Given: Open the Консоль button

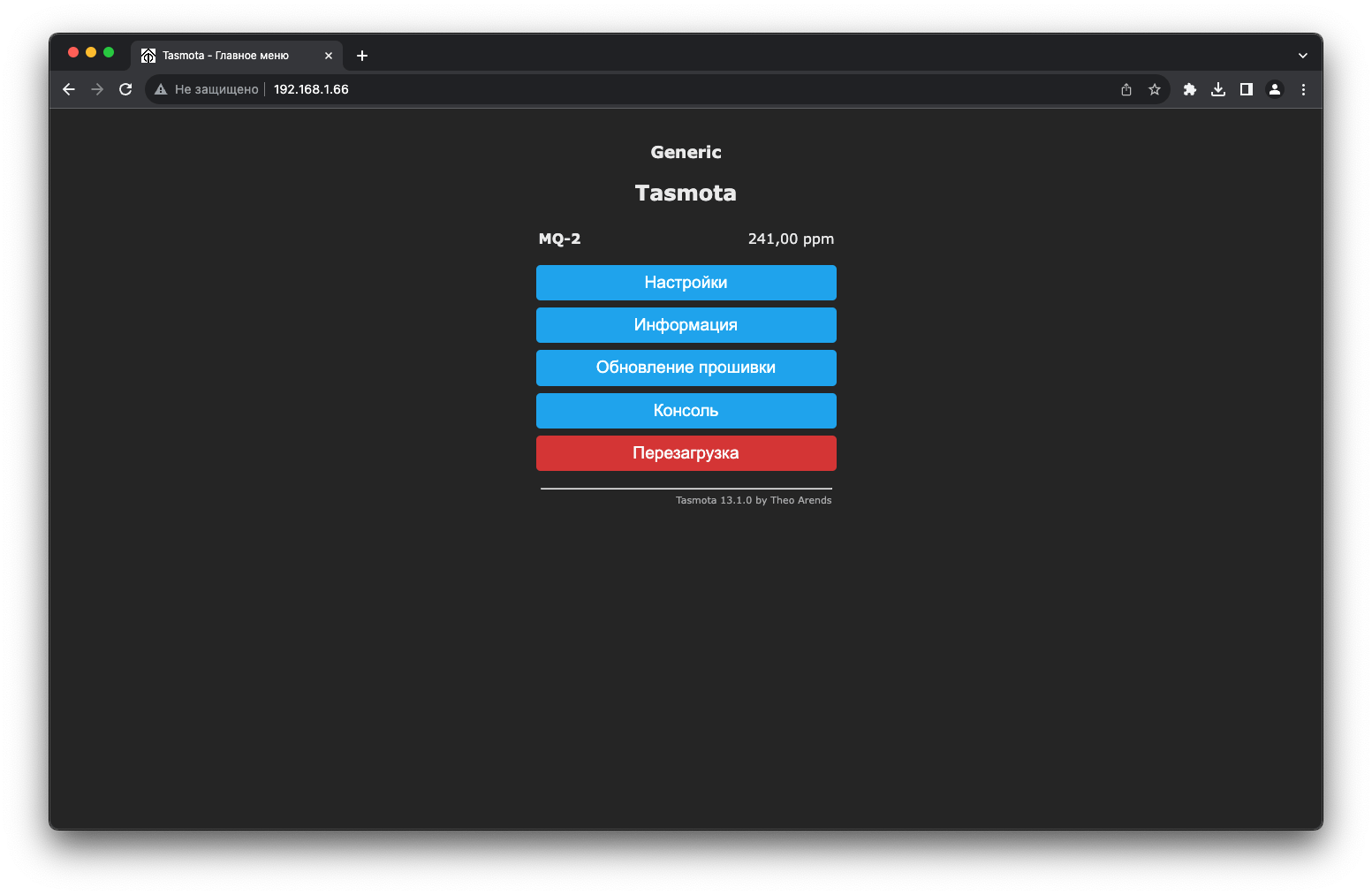Looking at the screenshot, I should pyautogui.click(x=686, y=411).
